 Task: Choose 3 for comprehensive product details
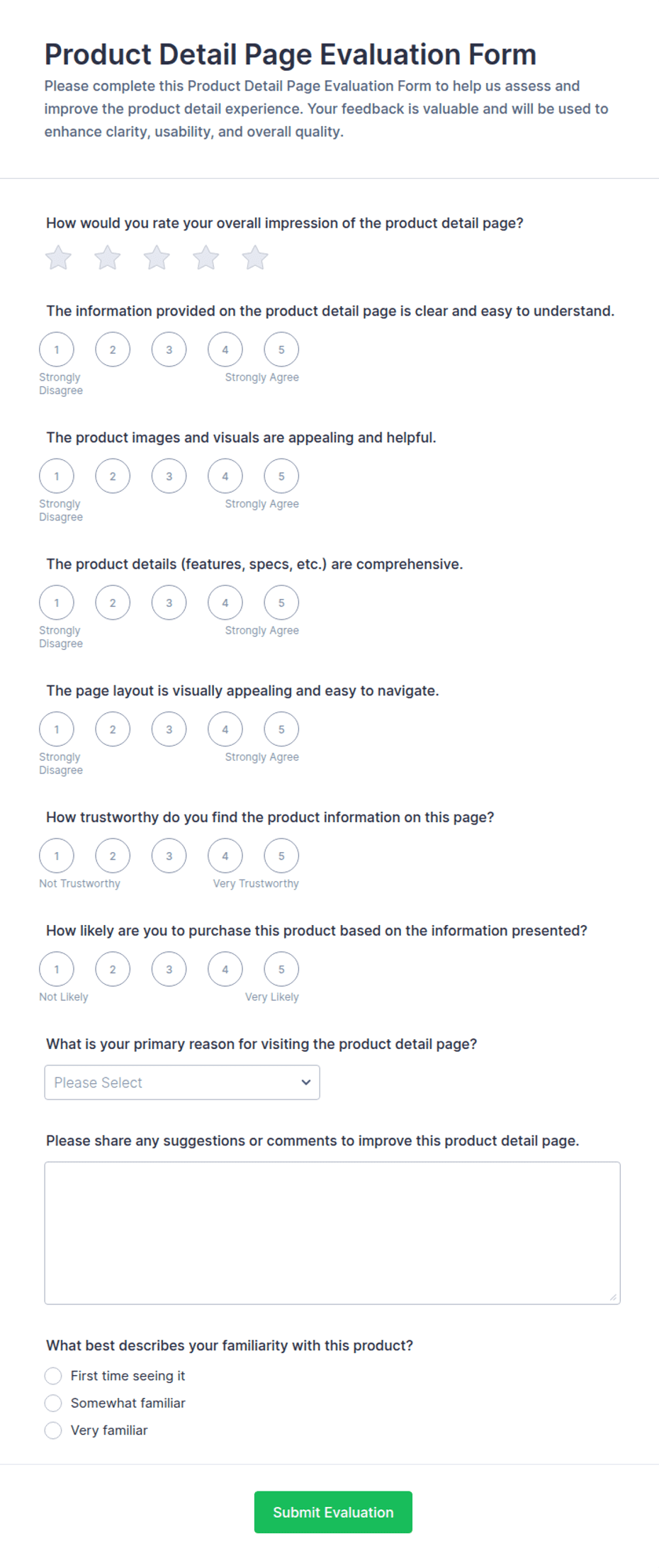[169, 603]
